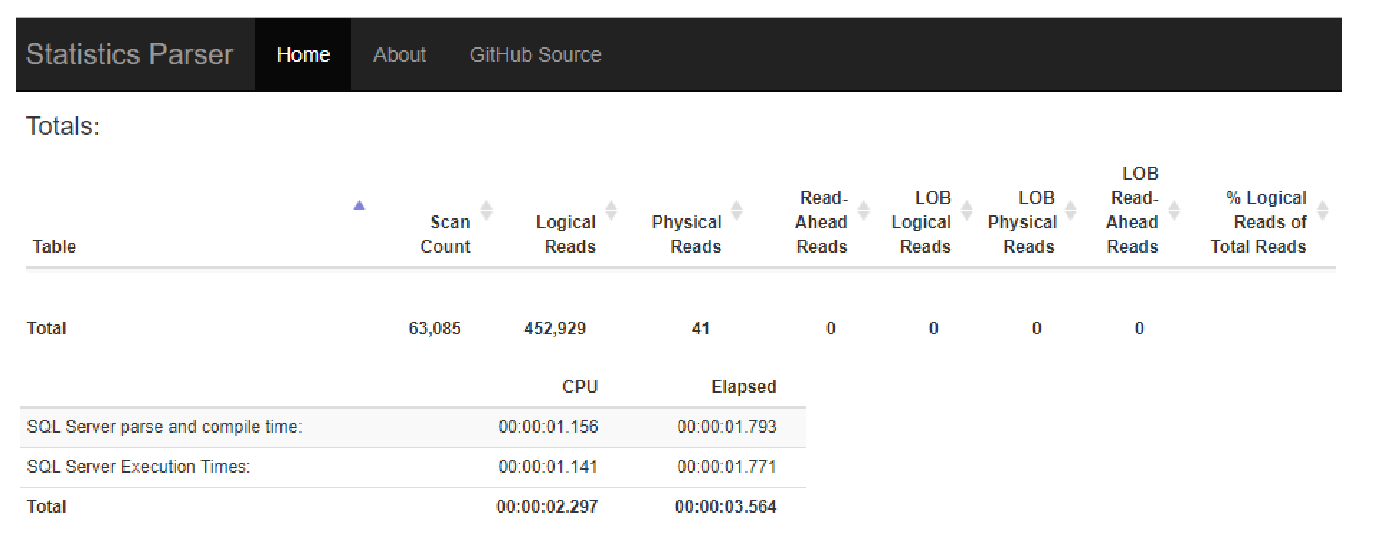Select the Total row label in table
The height and width of the screenshot is (551, 1375).
coord(46,328)
